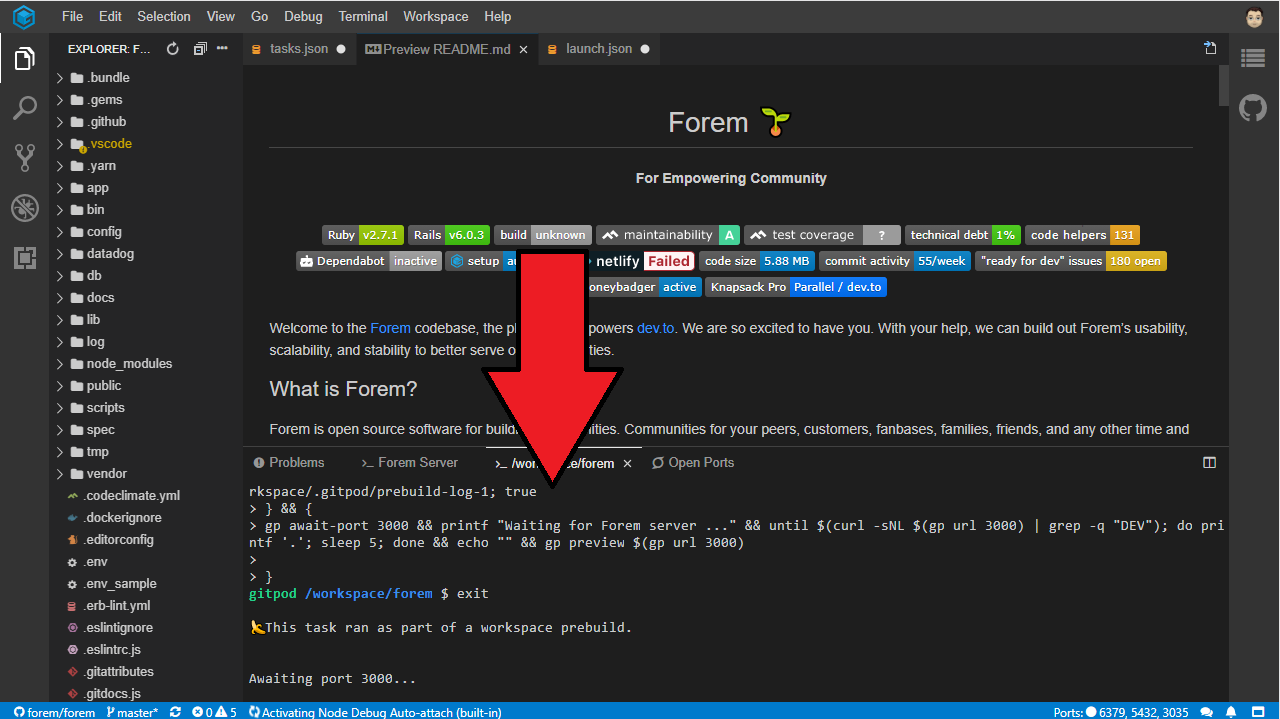
Task: Open the Source Control view icon
Action: (25, 157)
